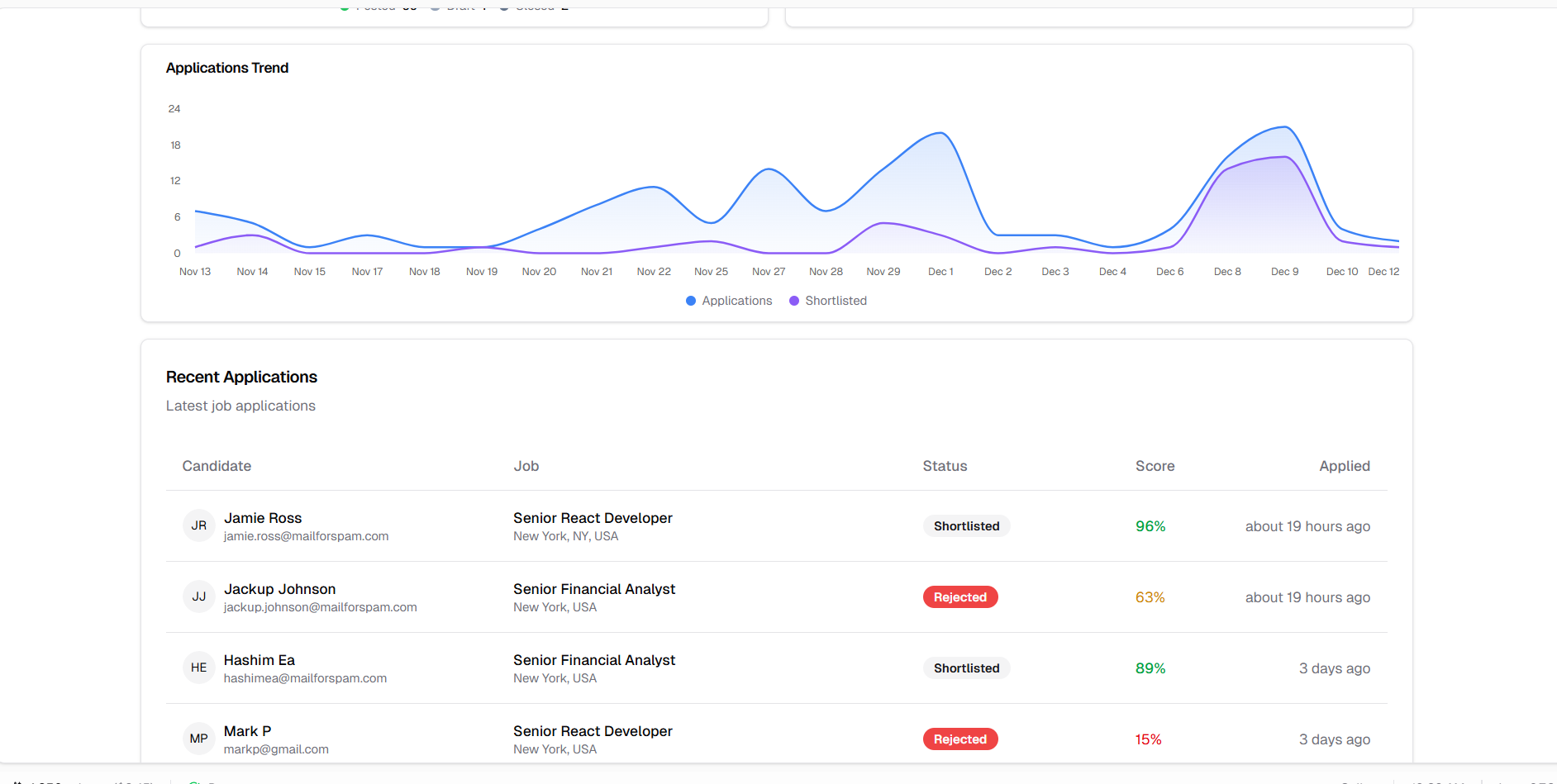
Task: Sort by the Score column header
Action: (1155, 466)
